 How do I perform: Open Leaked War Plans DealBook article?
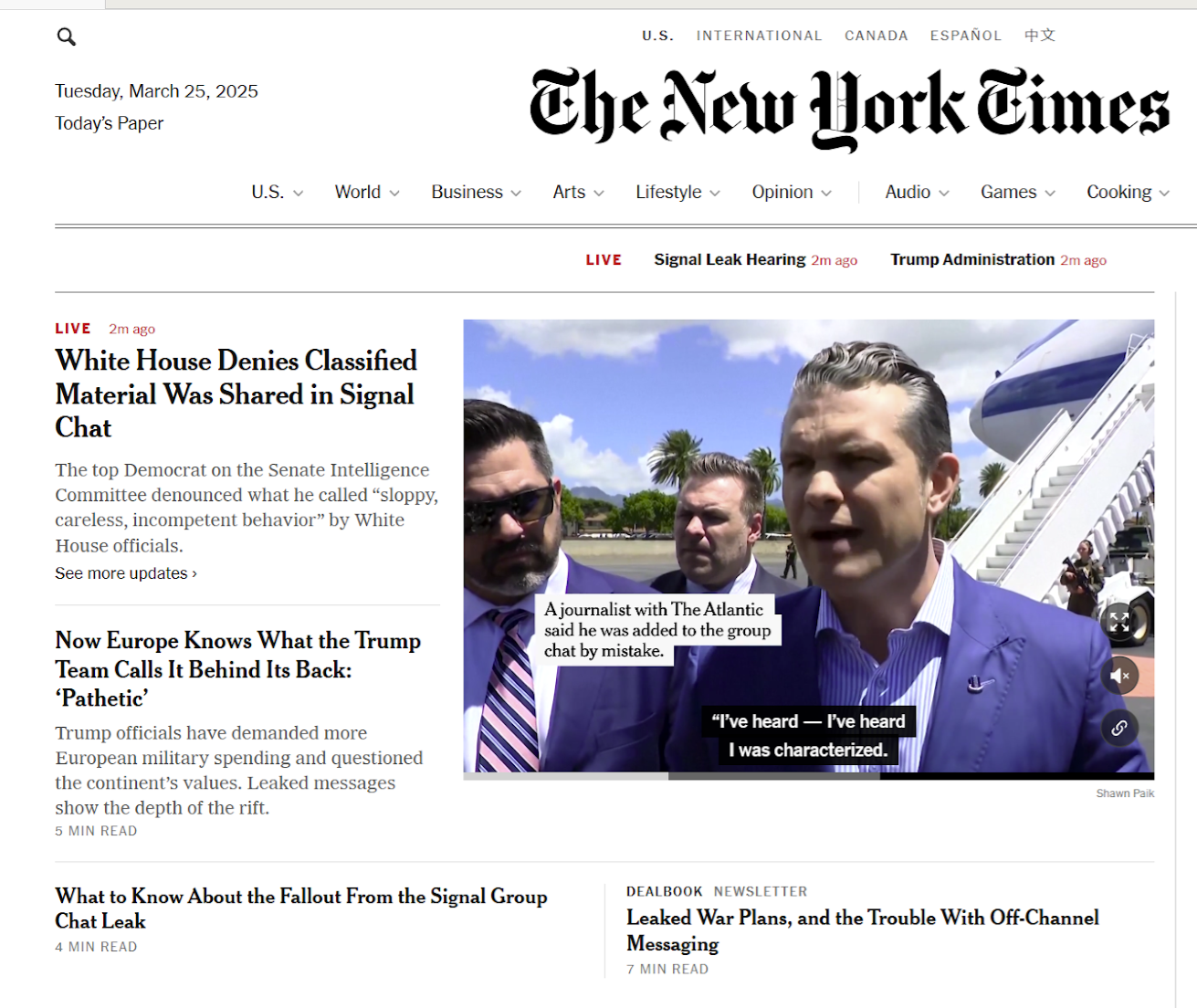tap(863, 930)
